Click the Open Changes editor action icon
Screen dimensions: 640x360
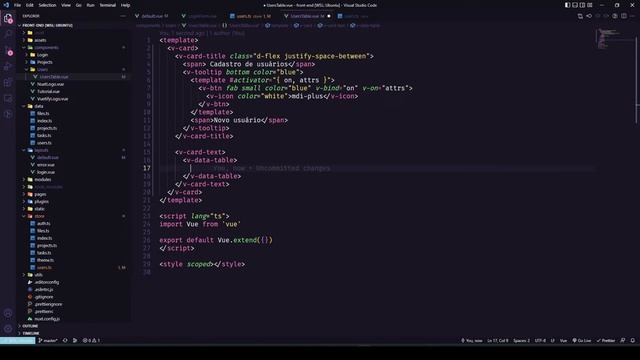pyautogui.click(x=580, y=16)
